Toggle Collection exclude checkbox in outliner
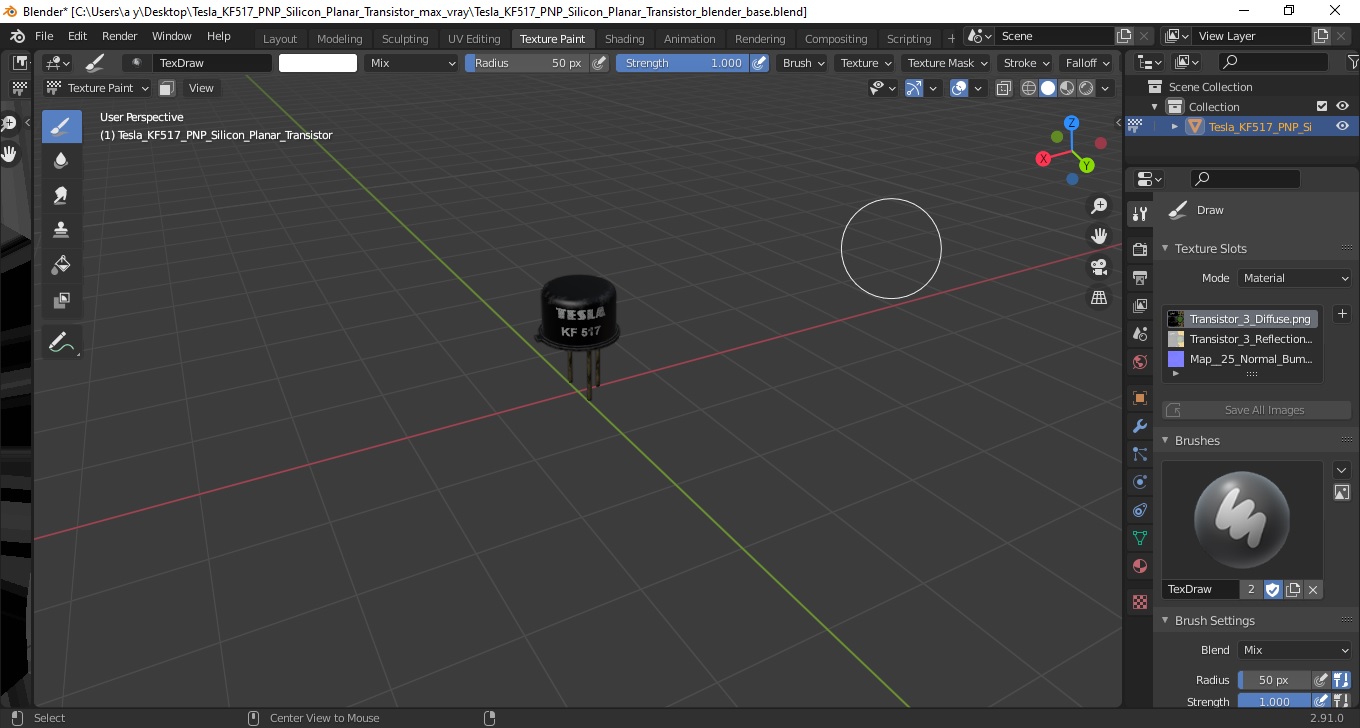 (x=1322, y=106)
